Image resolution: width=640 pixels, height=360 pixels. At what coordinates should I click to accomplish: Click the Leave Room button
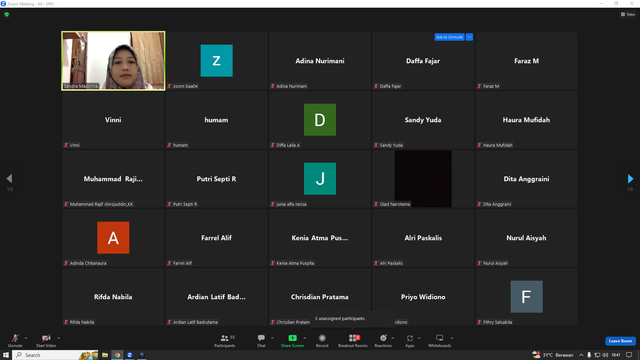(620, 341)
